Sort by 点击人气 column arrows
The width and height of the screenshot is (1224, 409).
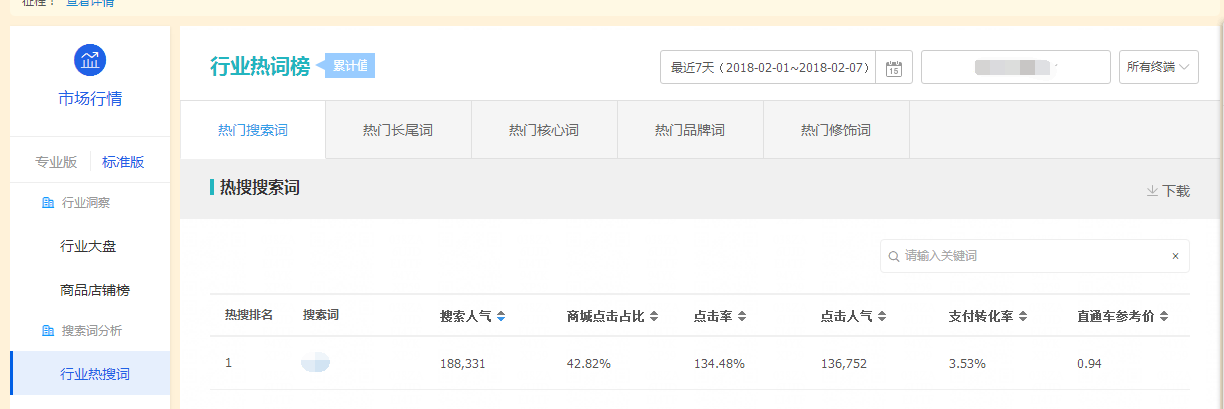coord(883,317)
